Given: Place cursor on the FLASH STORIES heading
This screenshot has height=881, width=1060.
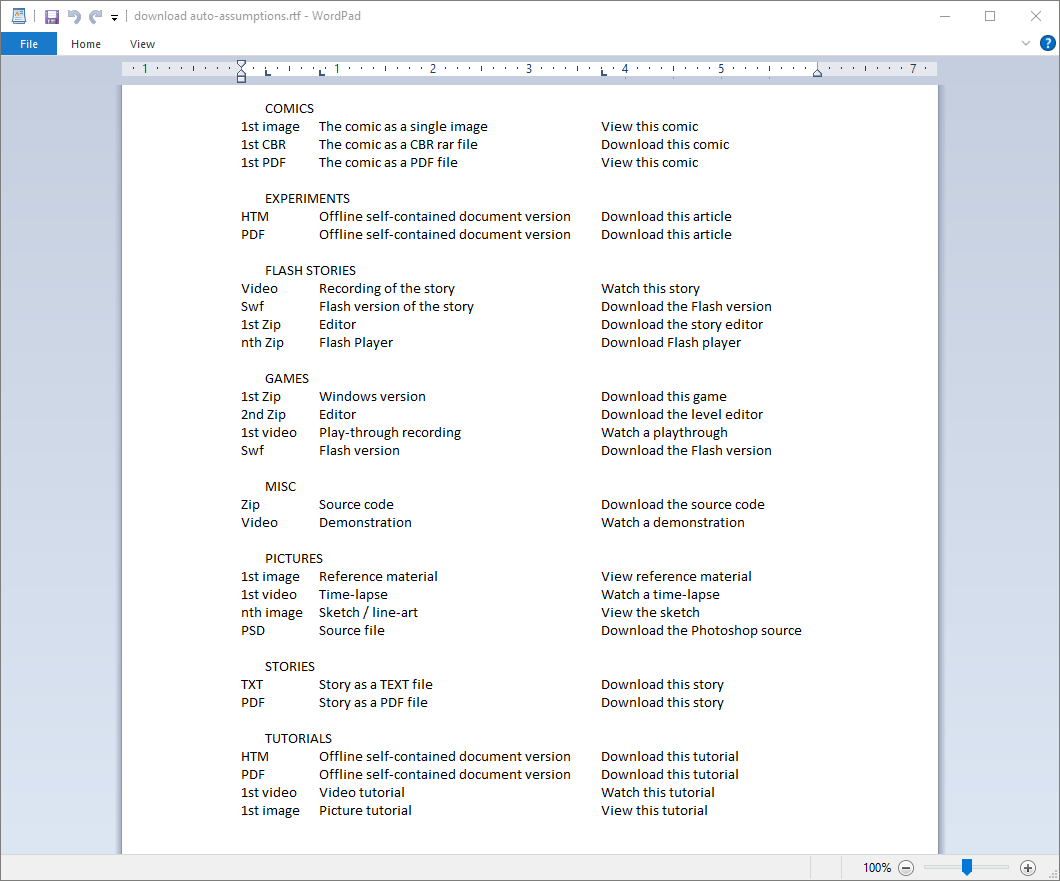Looking at the screenshot, I should pyautogui.click(x=310, y=270).
